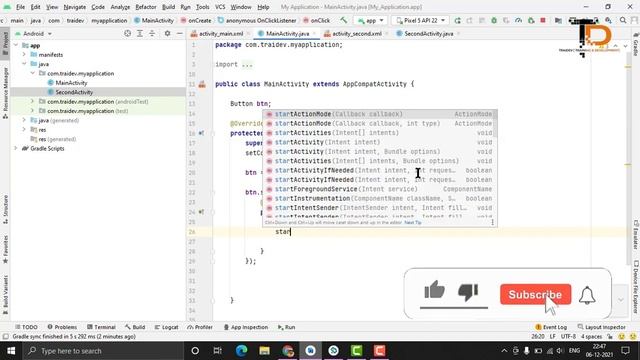
Task: Open the Terminal tool window
Action: click(x=101, y=327)
